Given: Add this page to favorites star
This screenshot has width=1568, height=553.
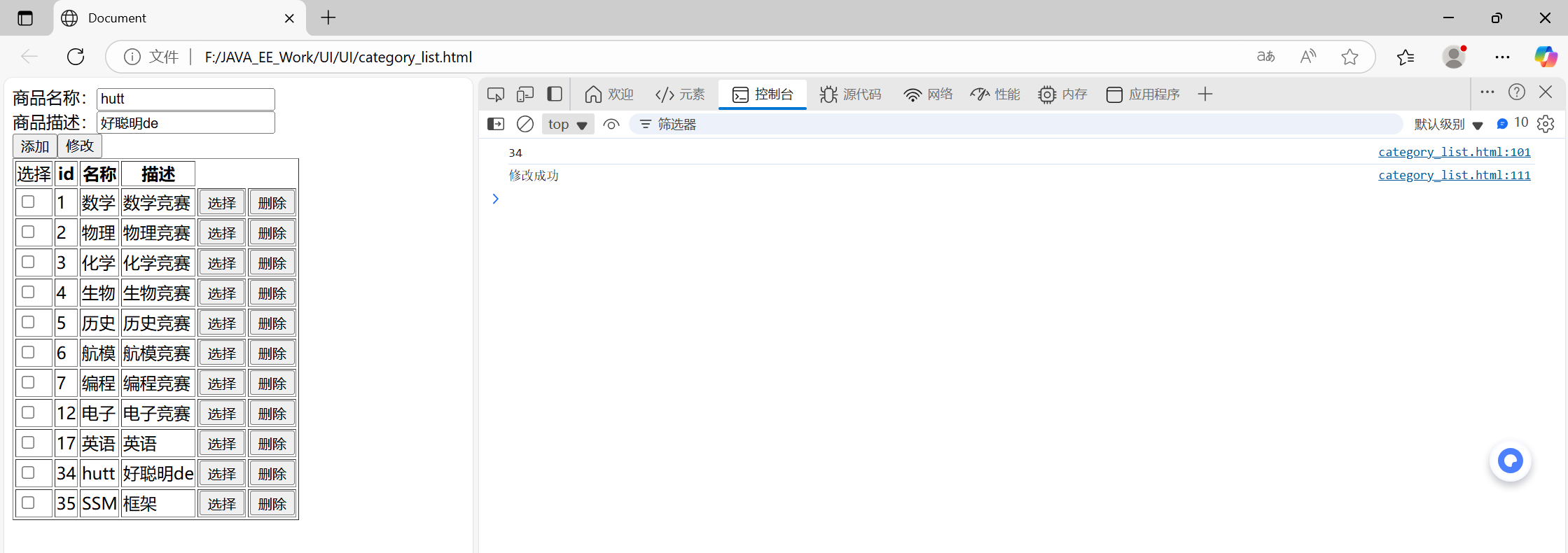Looking at the screenshot, I should 1350,57.
